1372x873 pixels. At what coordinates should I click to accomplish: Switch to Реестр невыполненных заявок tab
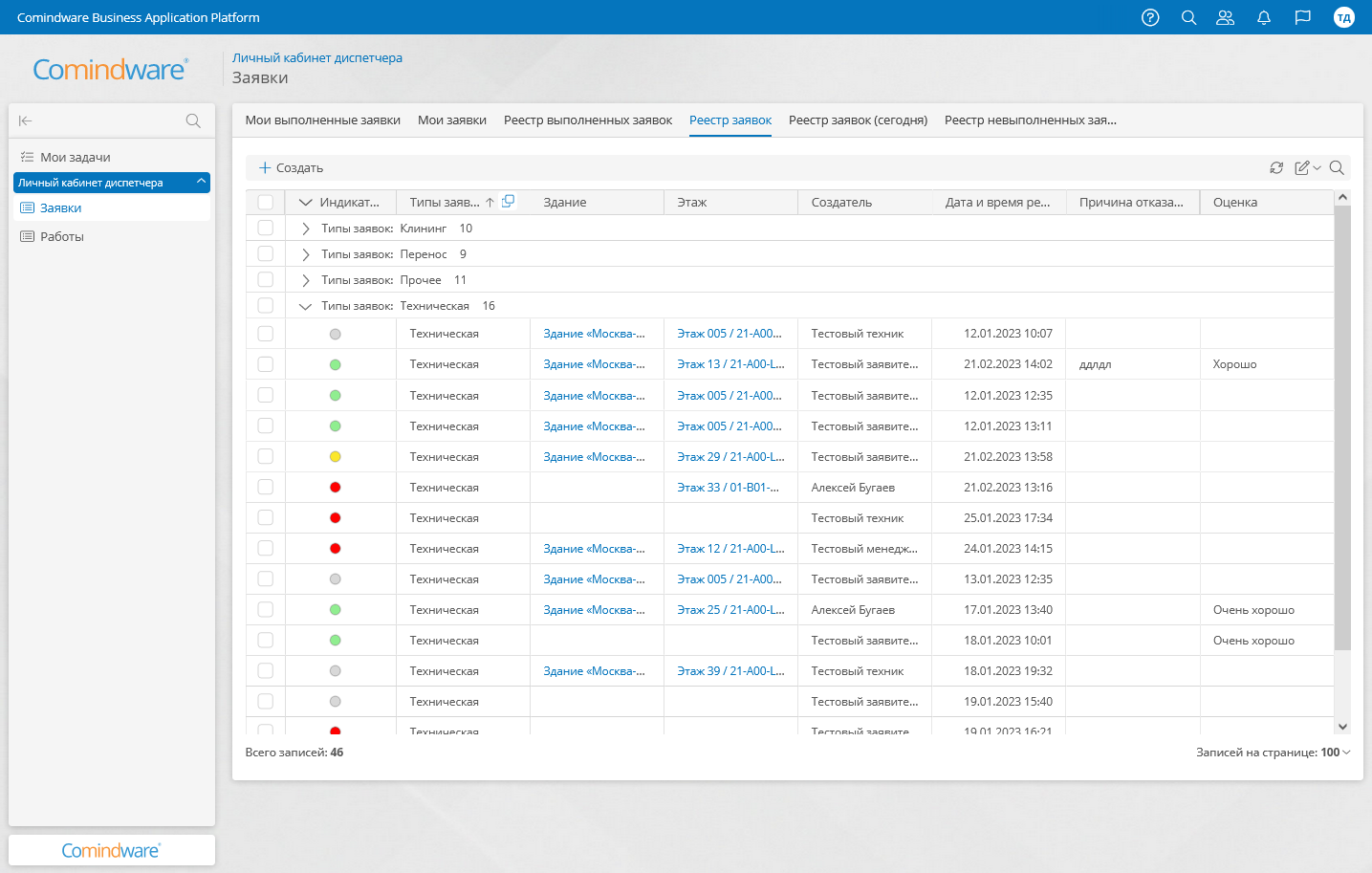coord(1031,120)
